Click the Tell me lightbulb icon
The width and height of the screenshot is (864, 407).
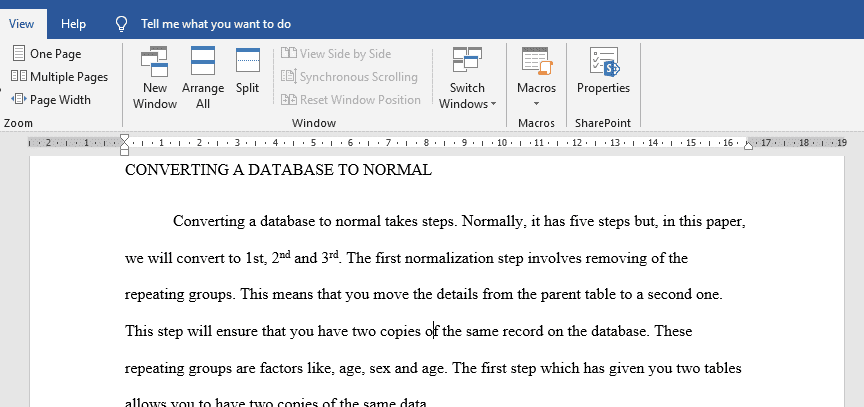tap(121, 24)
